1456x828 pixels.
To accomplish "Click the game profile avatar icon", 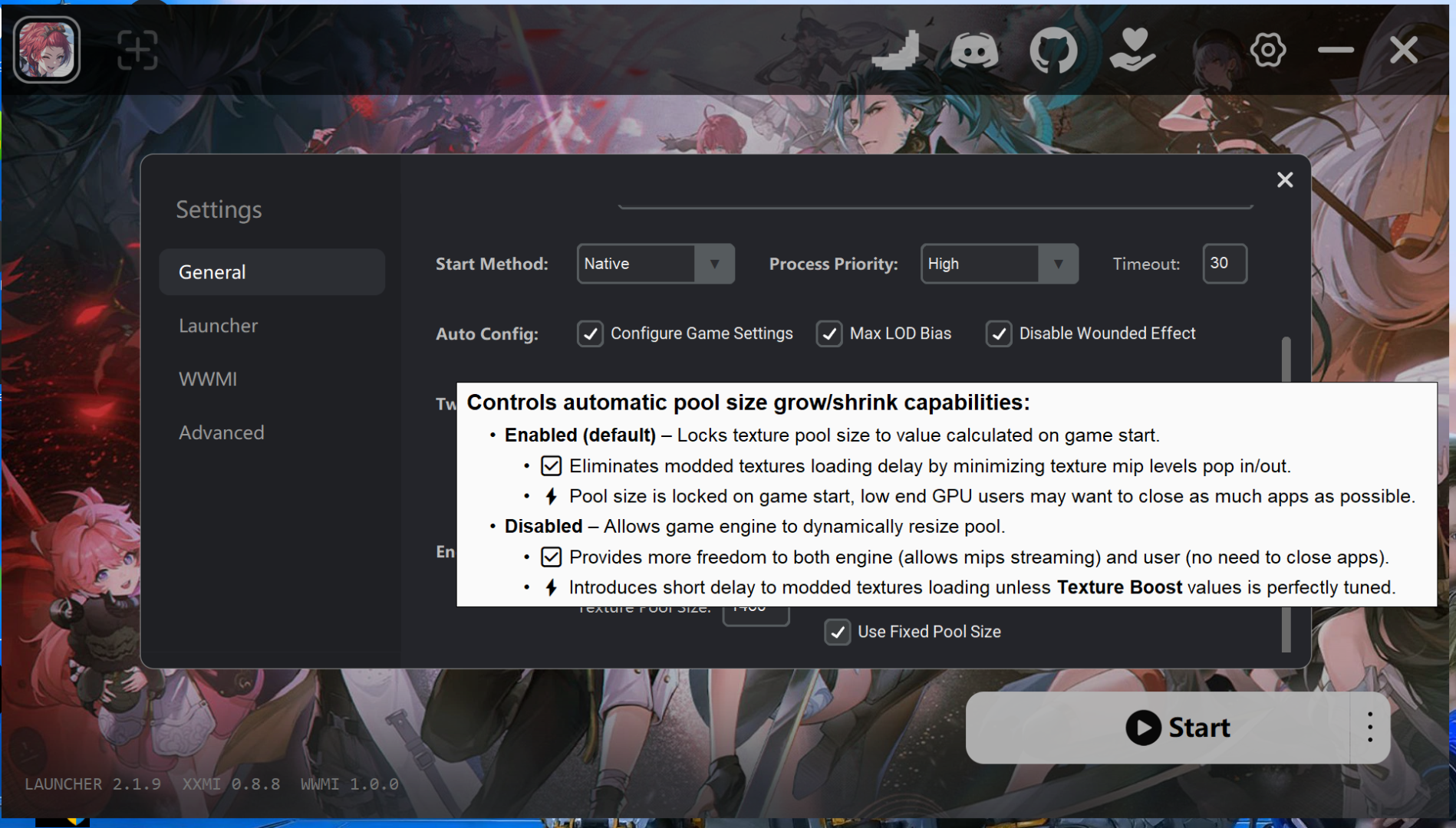I will [x=47, y=50].
